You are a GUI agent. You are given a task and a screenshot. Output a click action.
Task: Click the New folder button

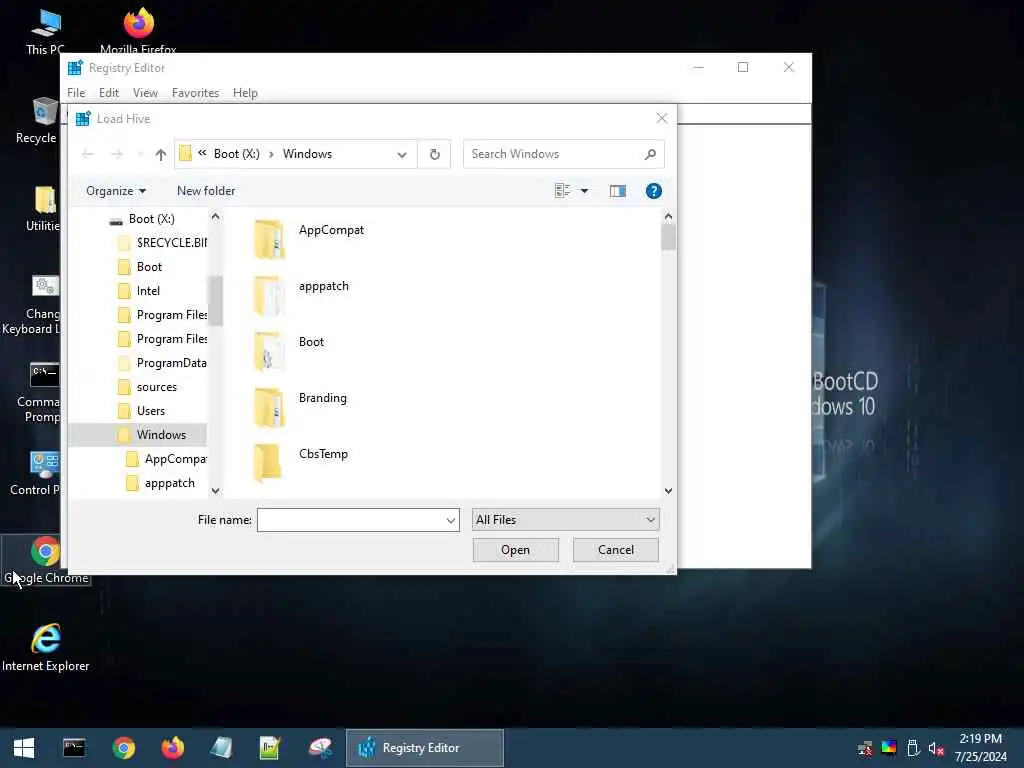[206, 191]
